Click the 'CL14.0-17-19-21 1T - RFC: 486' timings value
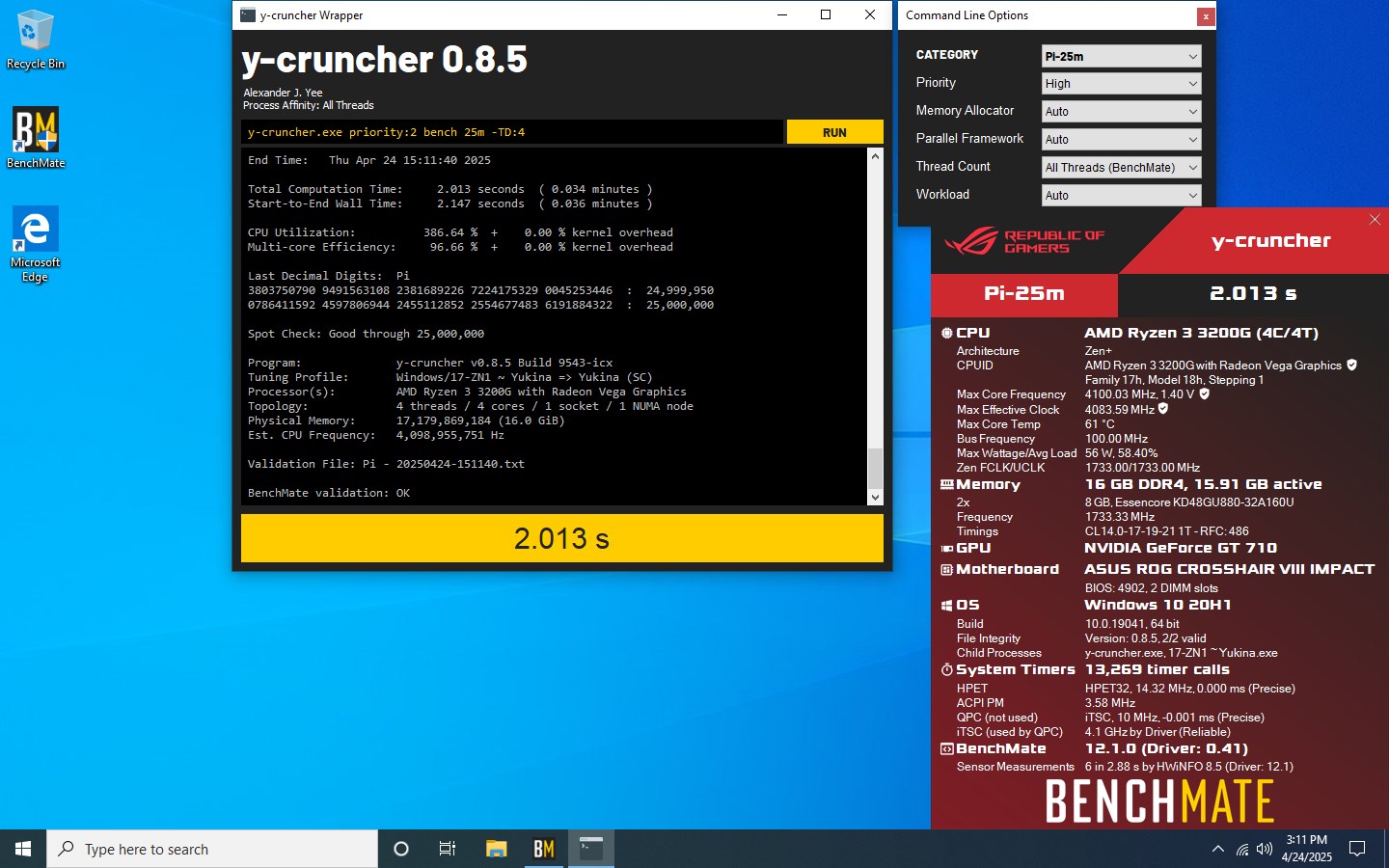Screen dimensions: 1389x868 click(x=1166, y=531)
